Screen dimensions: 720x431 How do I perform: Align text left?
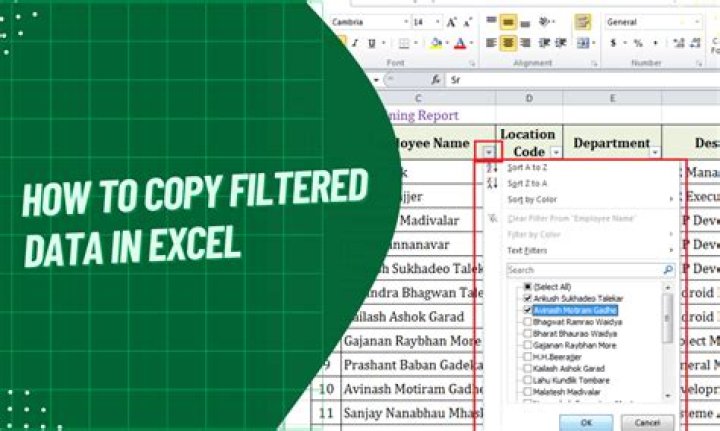pos(491,43)
